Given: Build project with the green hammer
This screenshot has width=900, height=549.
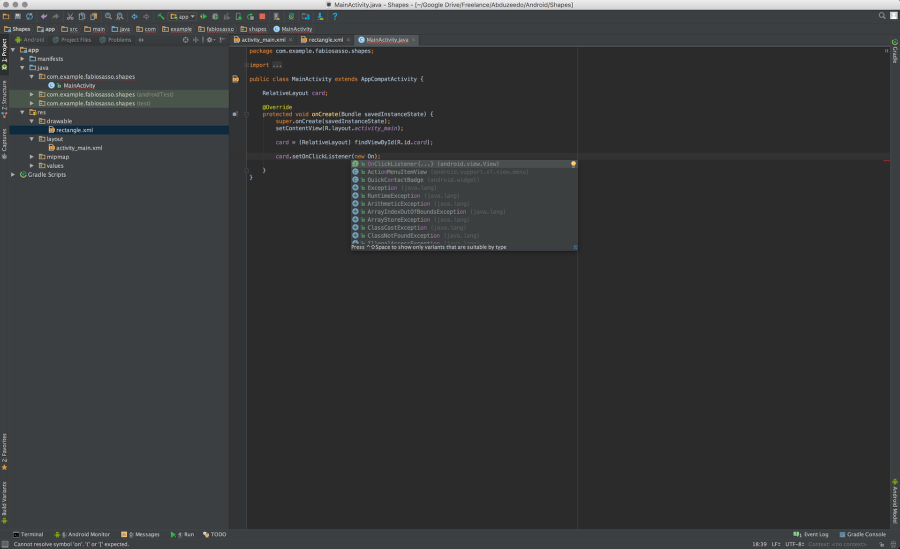Looking at the screenshot, I should pyautogui.click(x=161, y=17).
